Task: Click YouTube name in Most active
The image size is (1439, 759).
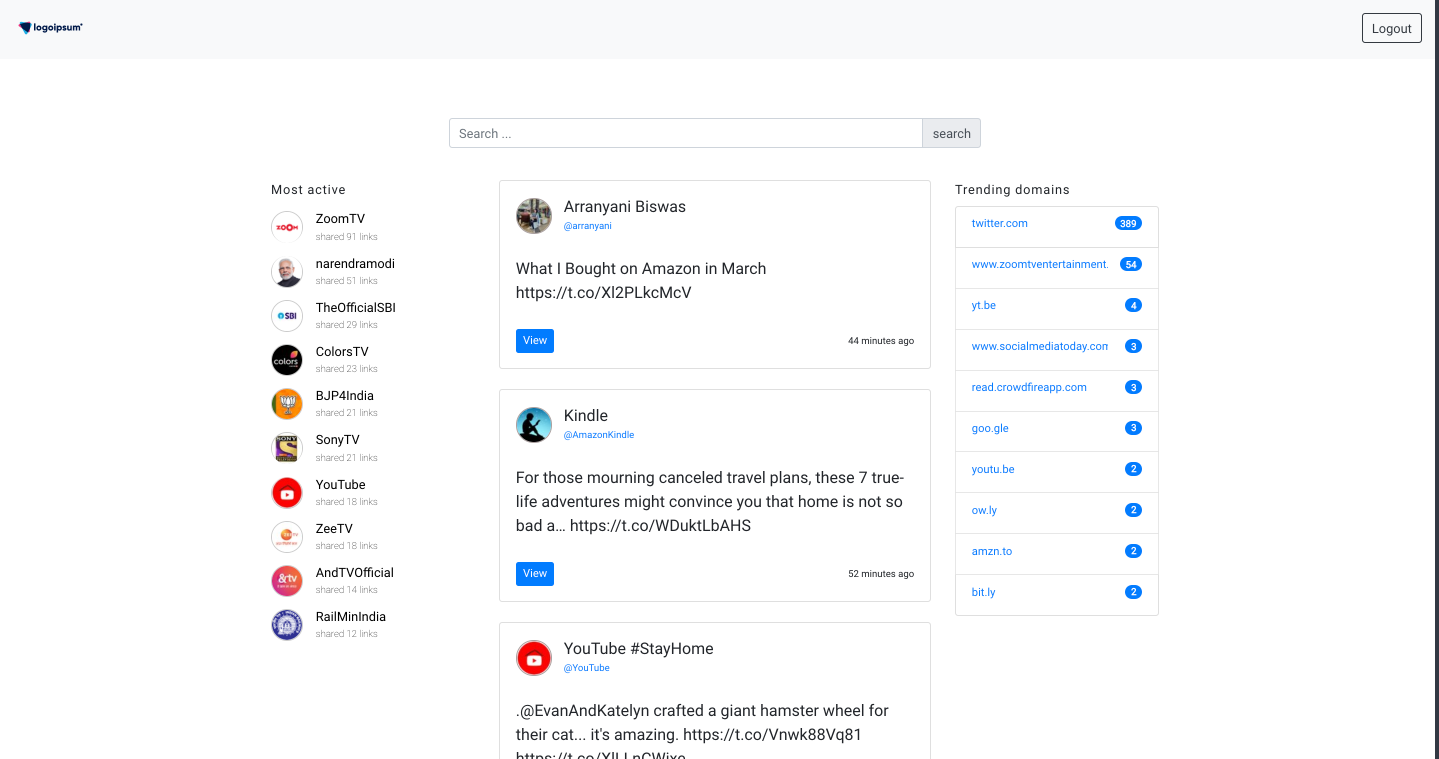Action: [x=341, y=485]
